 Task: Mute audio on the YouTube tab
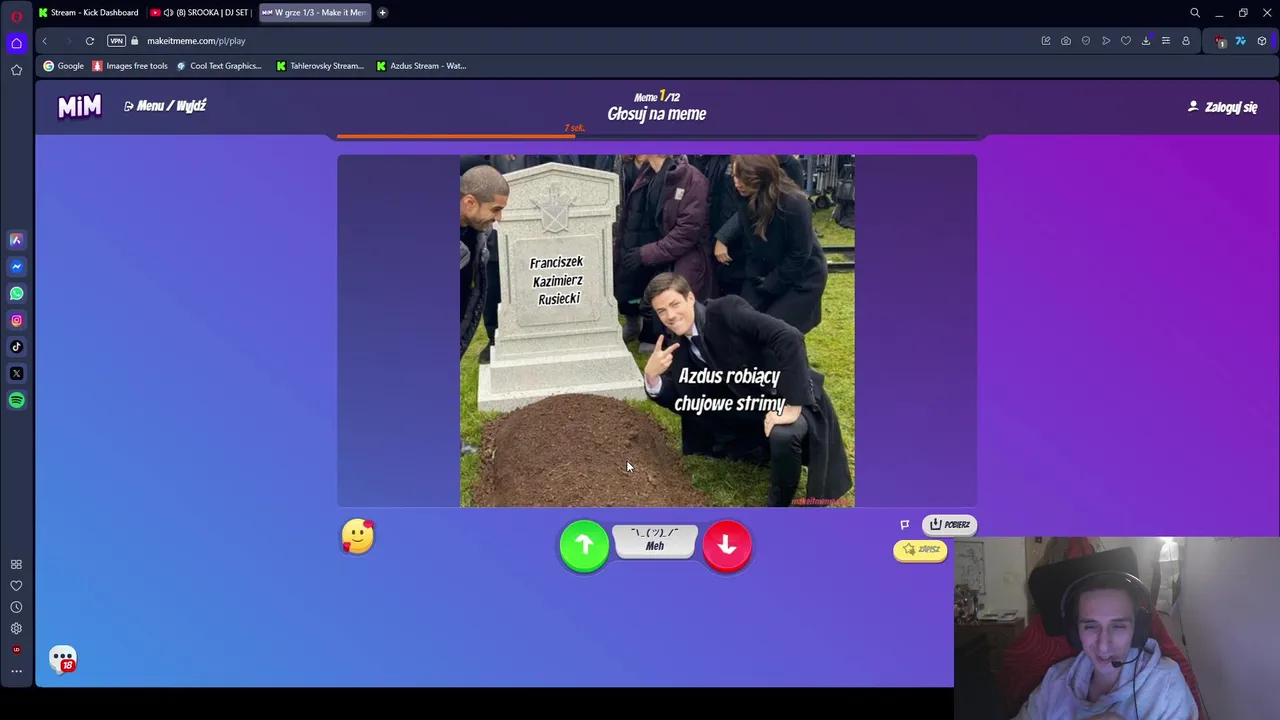pos(168,12)
